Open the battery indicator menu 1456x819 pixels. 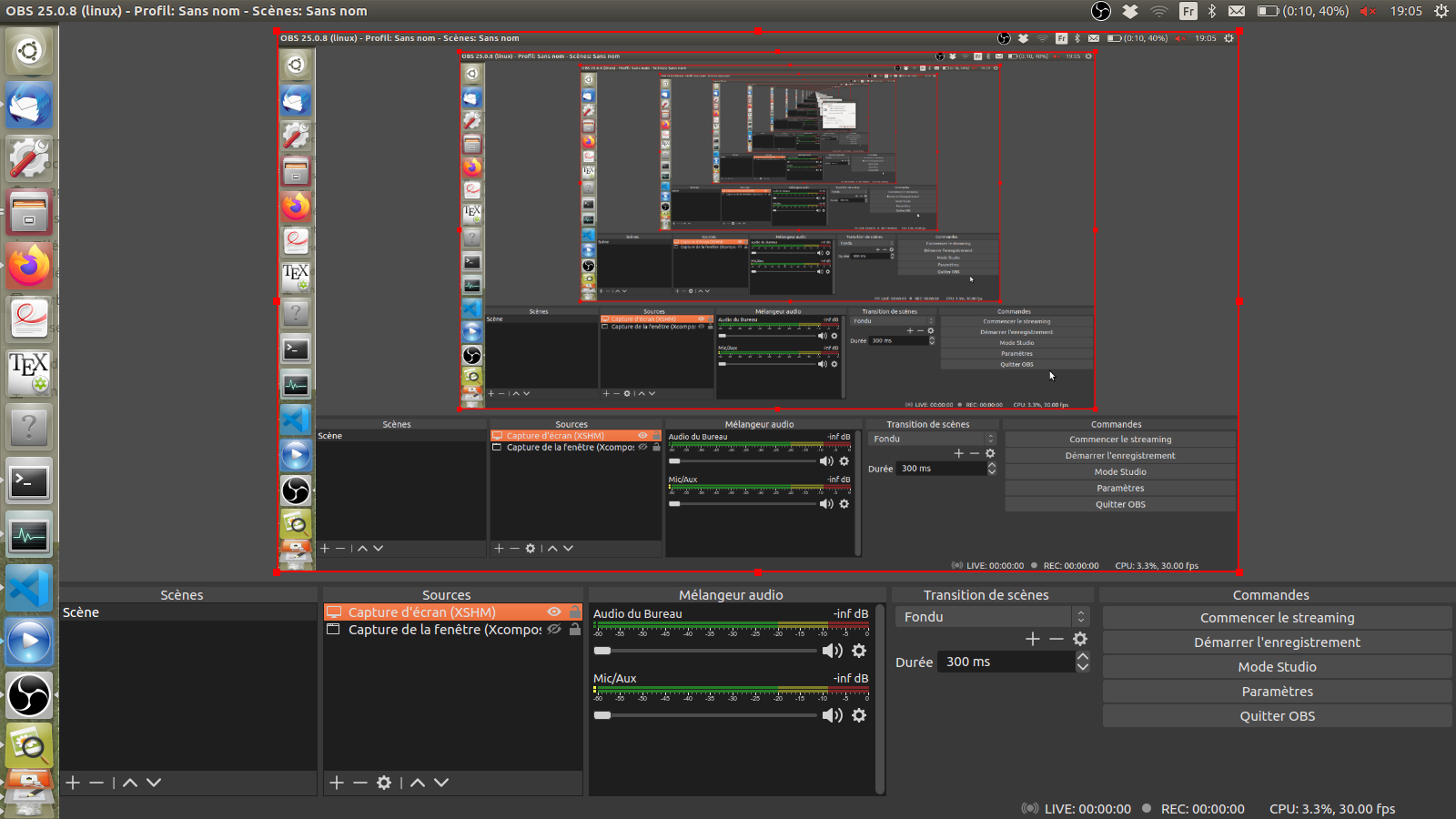[1303, 11]
